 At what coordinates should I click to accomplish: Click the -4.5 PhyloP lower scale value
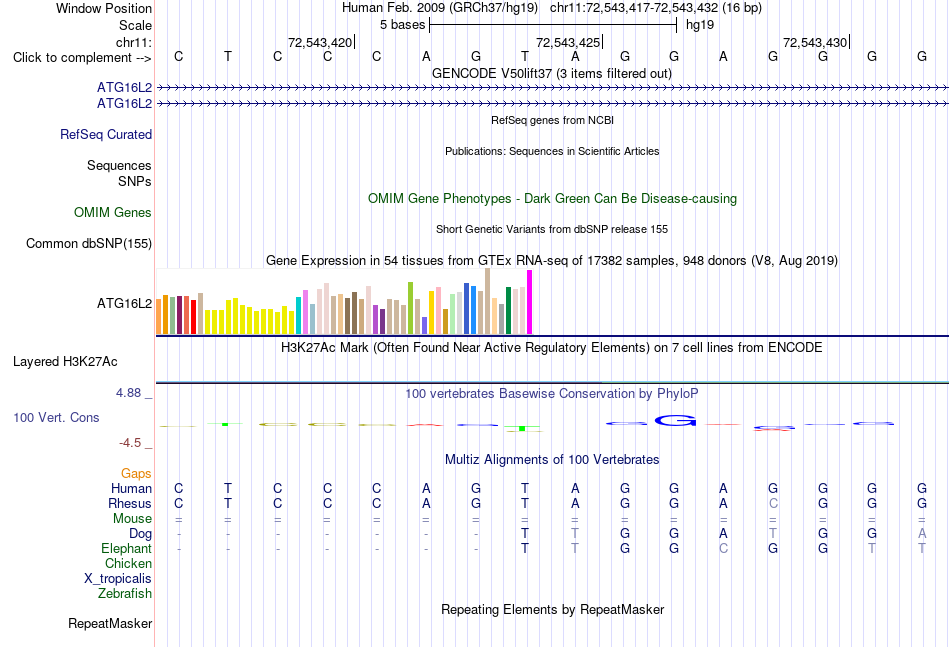[130, 443]
